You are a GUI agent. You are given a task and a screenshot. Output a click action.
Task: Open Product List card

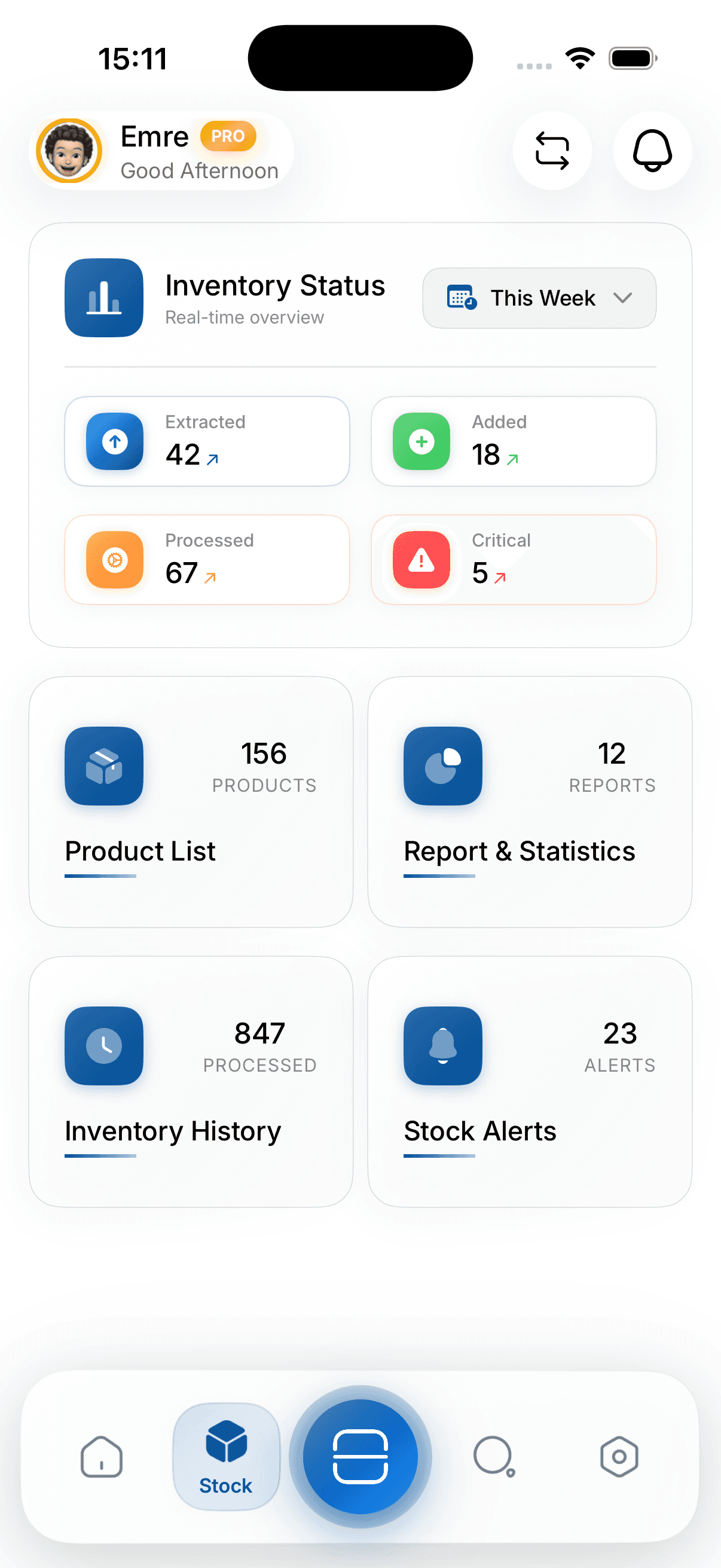tap(191, 802)
